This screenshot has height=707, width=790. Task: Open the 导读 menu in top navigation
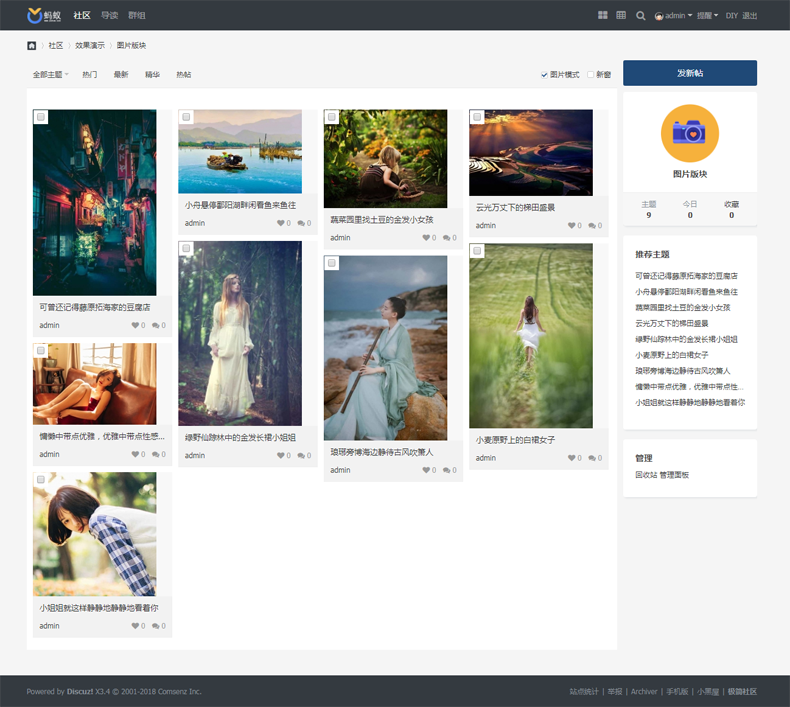[x=110, y=15]
